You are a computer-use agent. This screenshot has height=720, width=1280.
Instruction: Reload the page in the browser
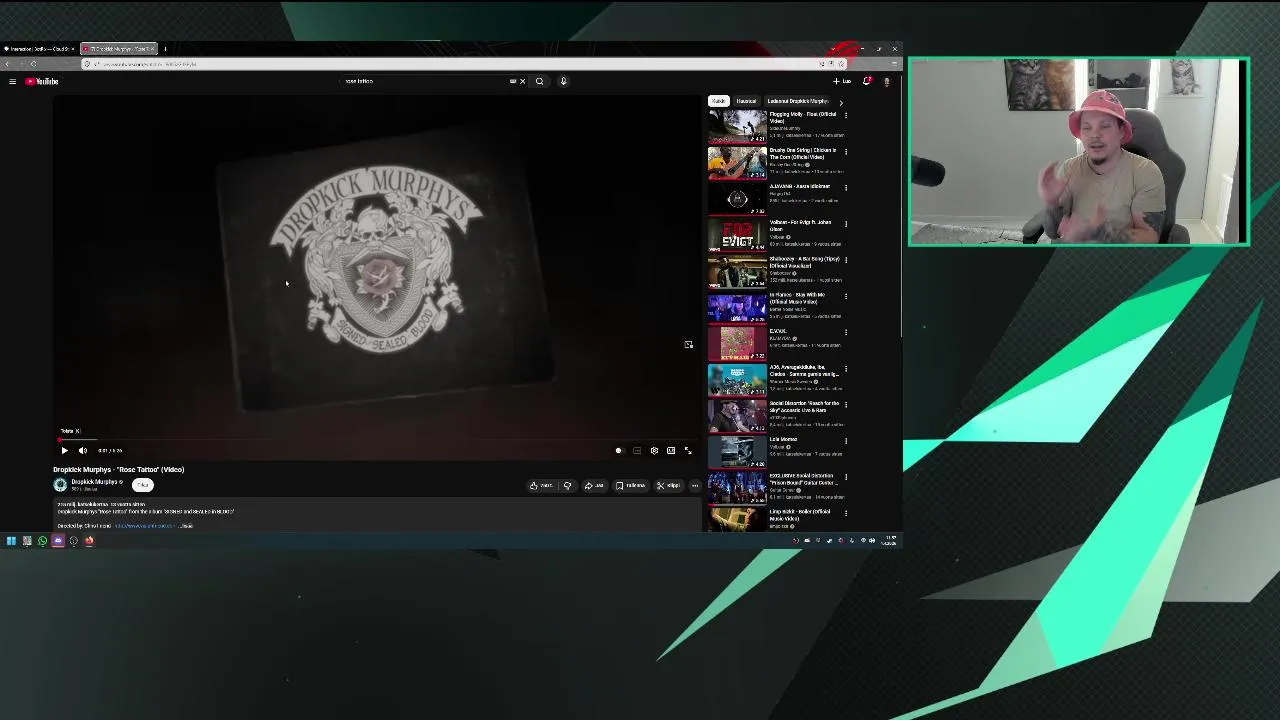click(x=33, y=64)
